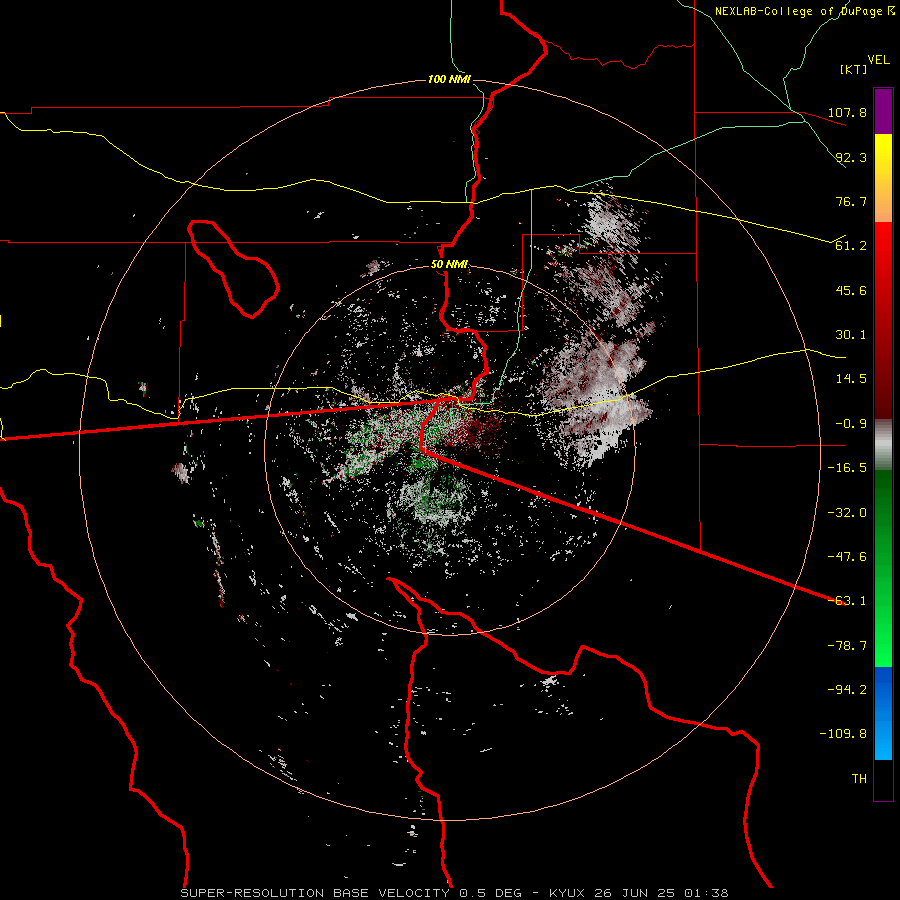Viewport: 900px width, 900px height.
Task: Click the purple segment of the velocity color bar
Action: point(883,111)
